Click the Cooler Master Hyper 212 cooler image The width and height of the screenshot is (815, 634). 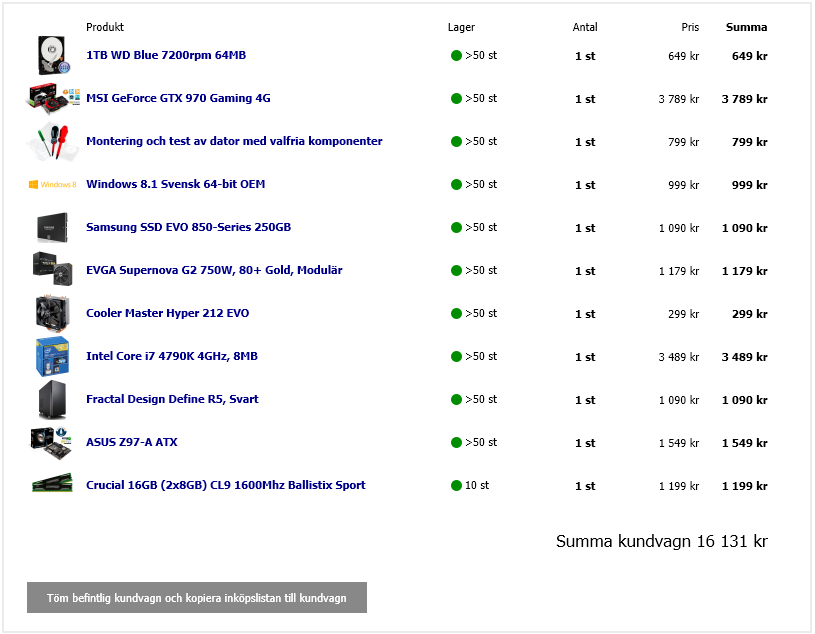coord(52,313)
